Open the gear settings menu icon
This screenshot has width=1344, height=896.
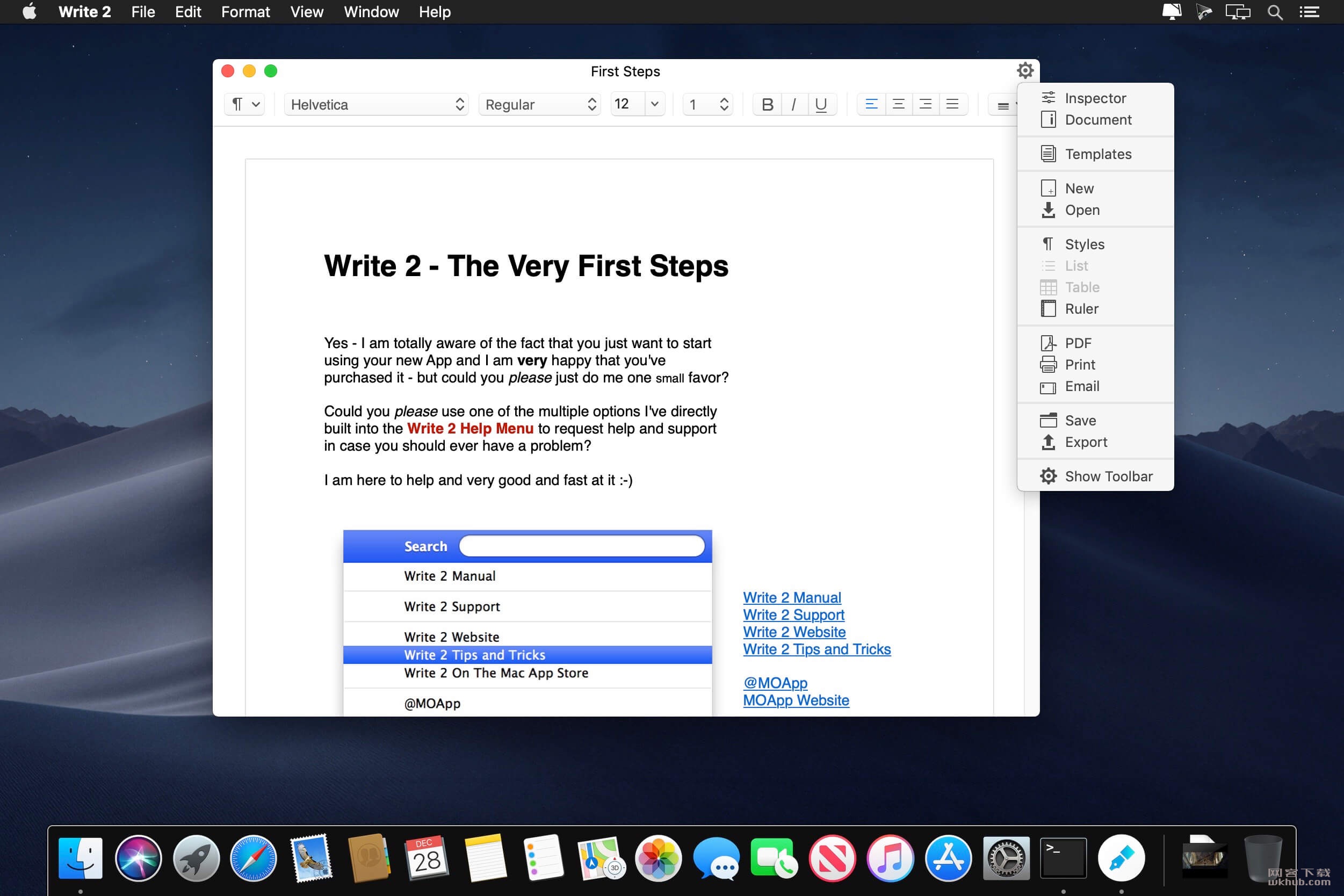[1025, 71]
